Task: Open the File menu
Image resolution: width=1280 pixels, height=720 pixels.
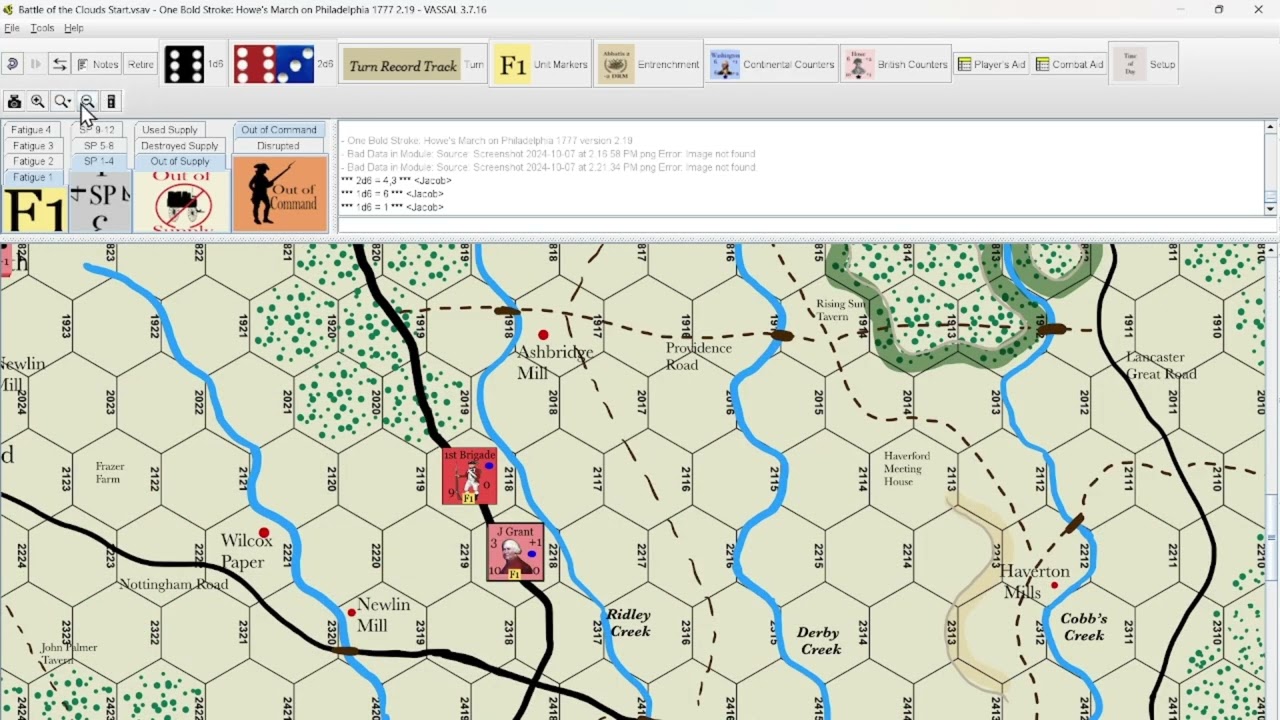Action: point(11,28)
